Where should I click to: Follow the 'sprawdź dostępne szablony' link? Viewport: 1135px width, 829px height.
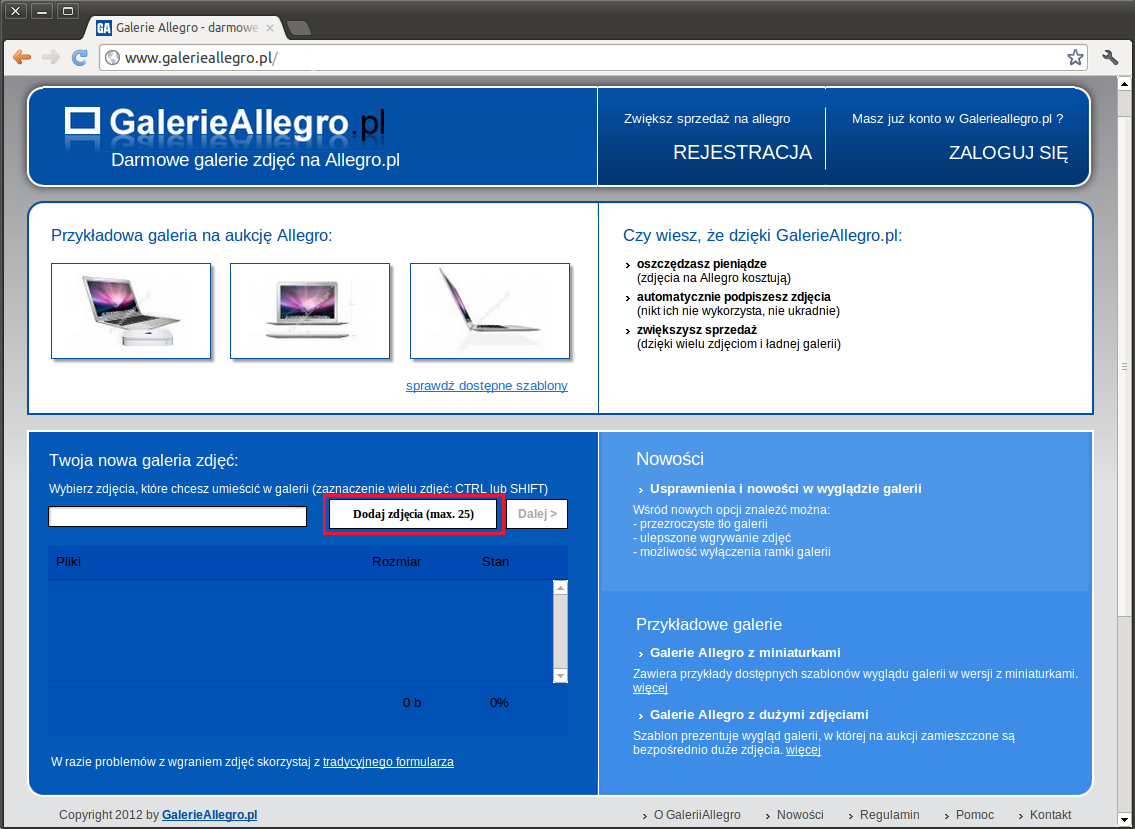click(486, 386)
